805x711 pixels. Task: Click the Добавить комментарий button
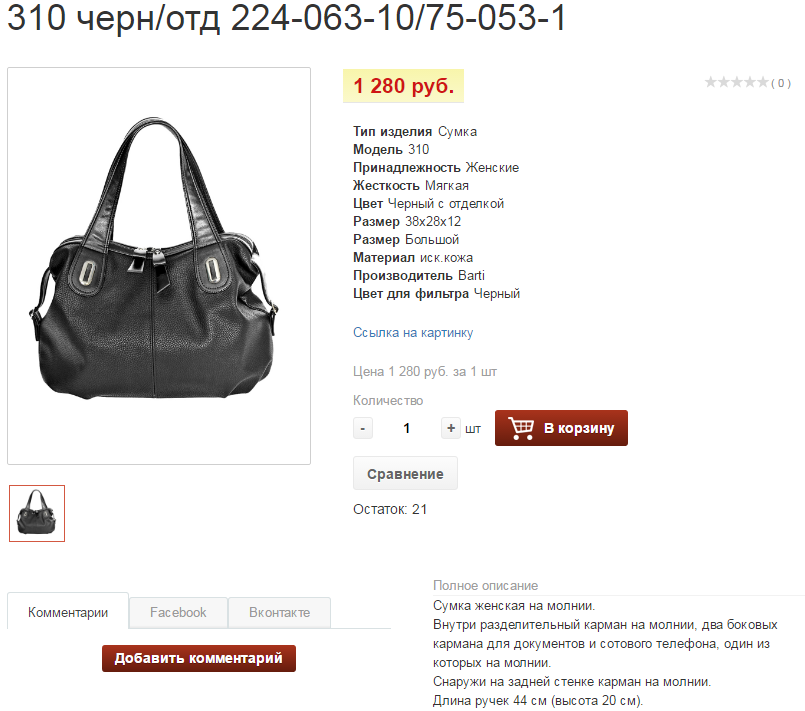pos(199,658)
